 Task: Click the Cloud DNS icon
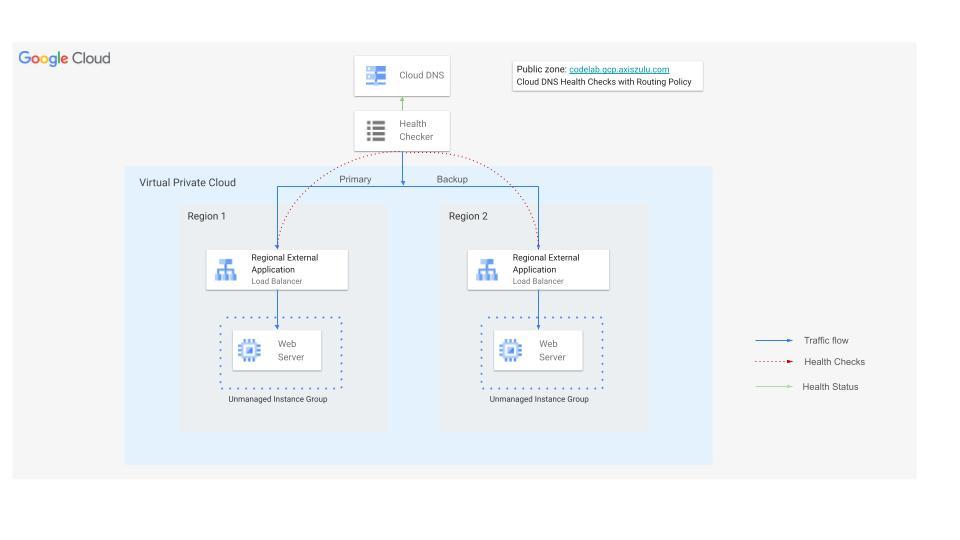click(x=376, y=75)
